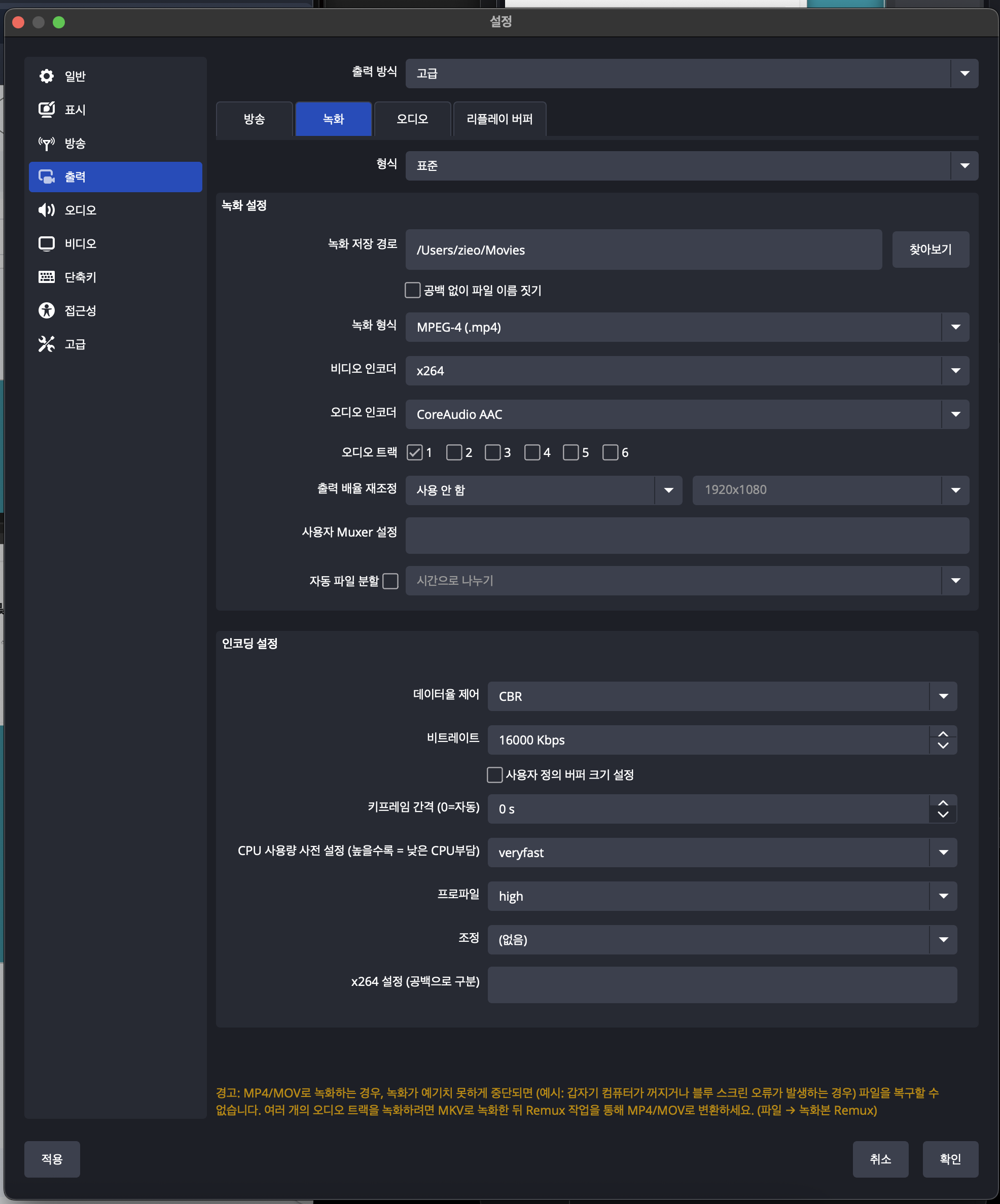Click the antenna icon for 방송
Image resolution: width=1000 pixels, height=1204 pixels.
[47, 143]
